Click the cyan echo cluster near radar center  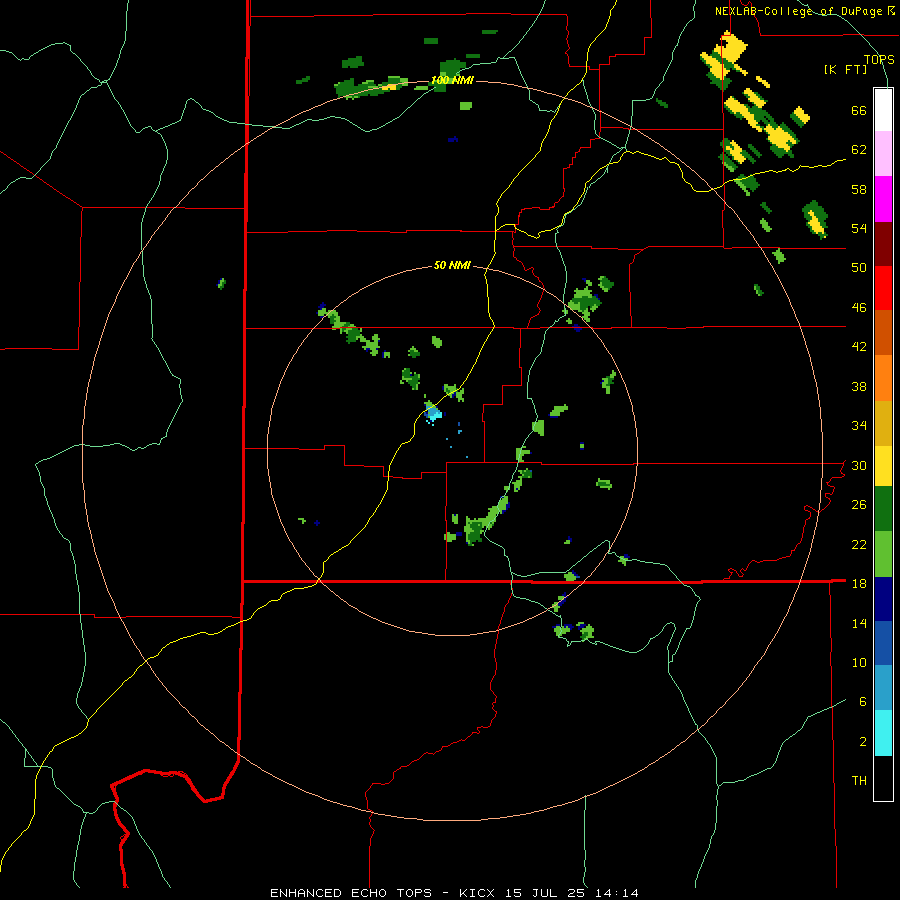(433, 412)
